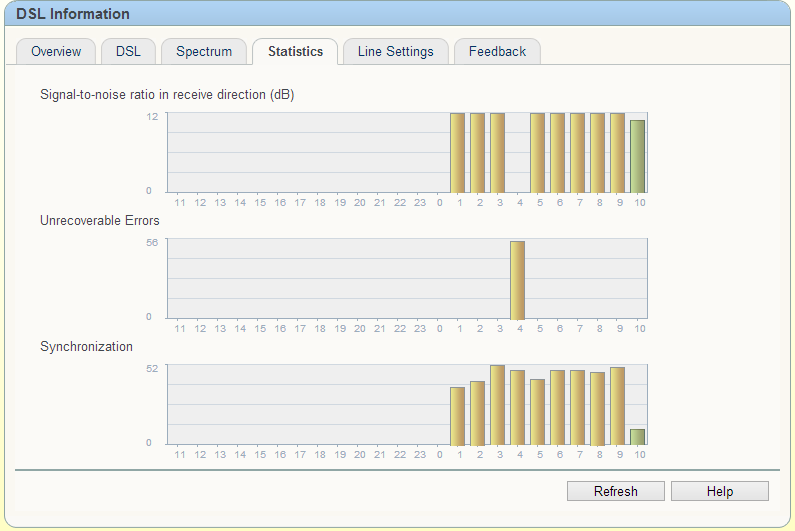
Task: Click the Help button
Action: (x=719, y=491)
